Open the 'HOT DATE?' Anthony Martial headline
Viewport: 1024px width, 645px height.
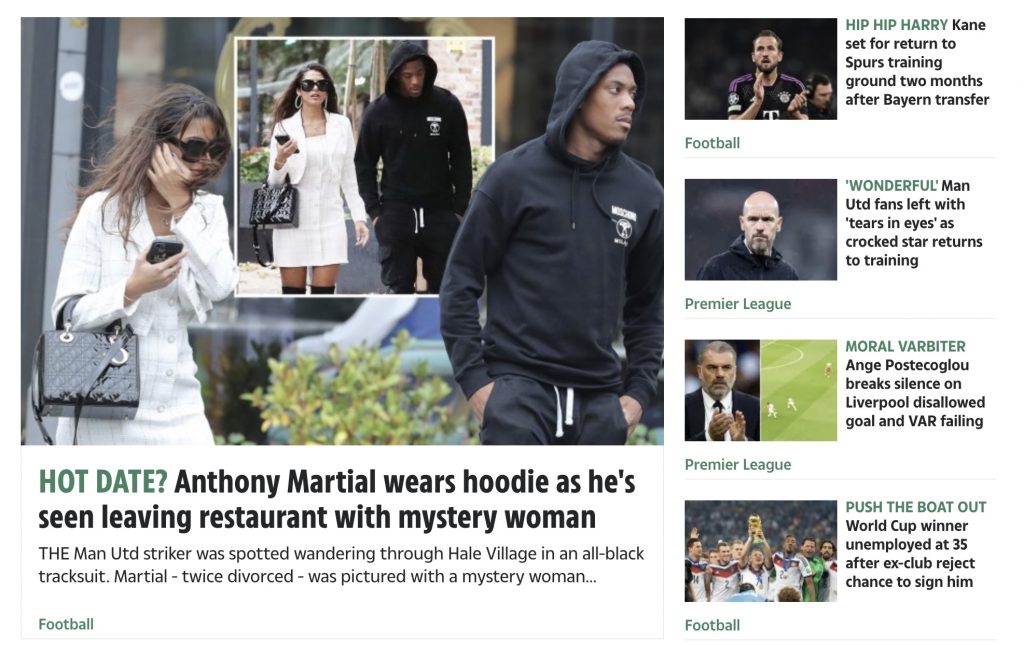point(337,499)
